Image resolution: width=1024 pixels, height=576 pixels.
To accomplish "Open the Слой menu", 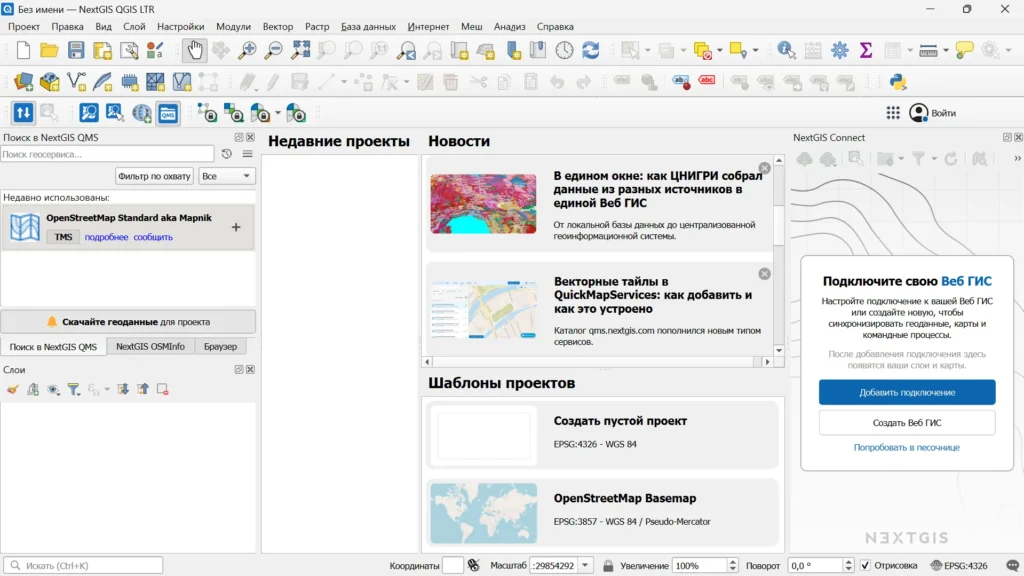I will [134, 27].
